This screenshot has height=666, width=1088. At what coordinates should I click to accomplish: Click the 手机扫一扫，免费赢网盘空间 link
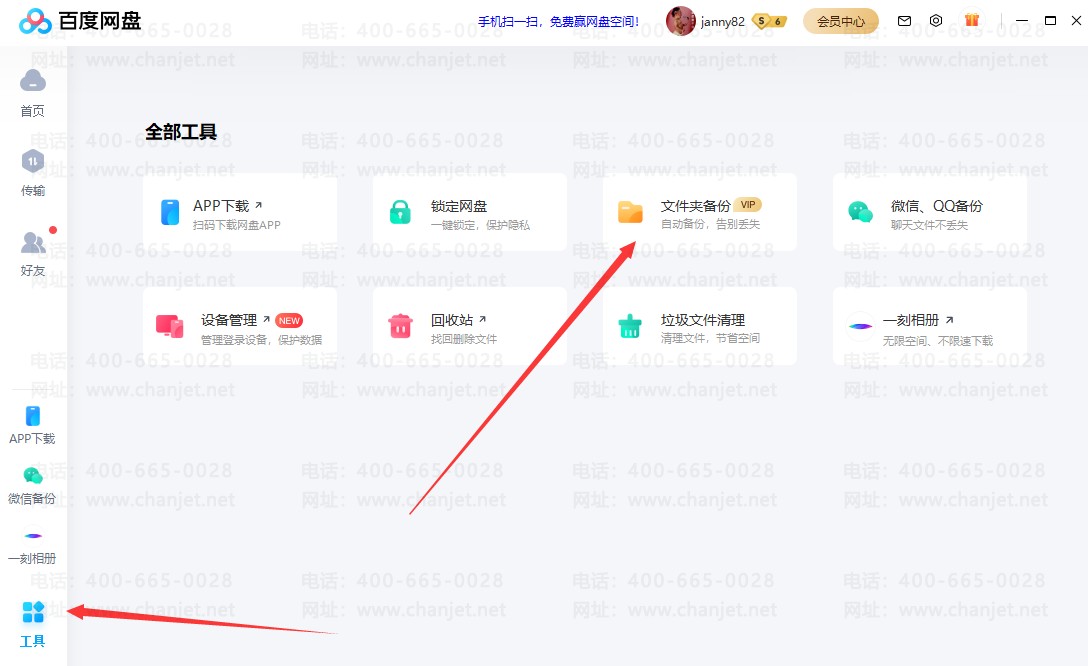point(559,22)
